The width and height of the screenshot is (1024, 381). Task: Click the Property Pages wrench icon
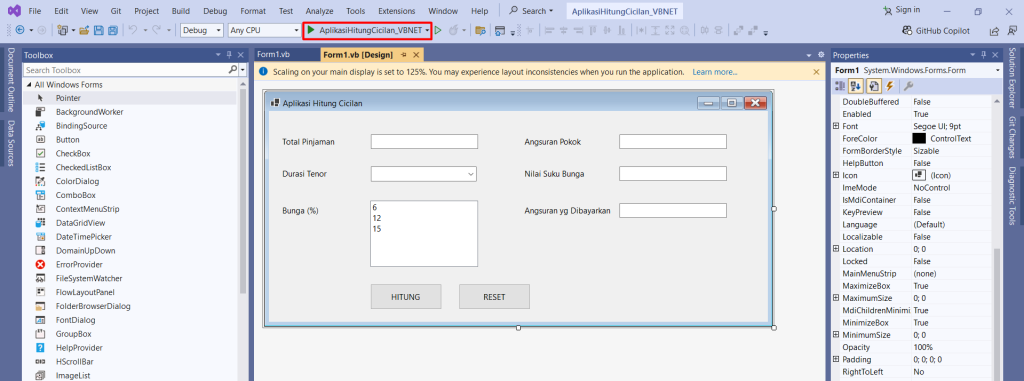[x=908, y=86]
